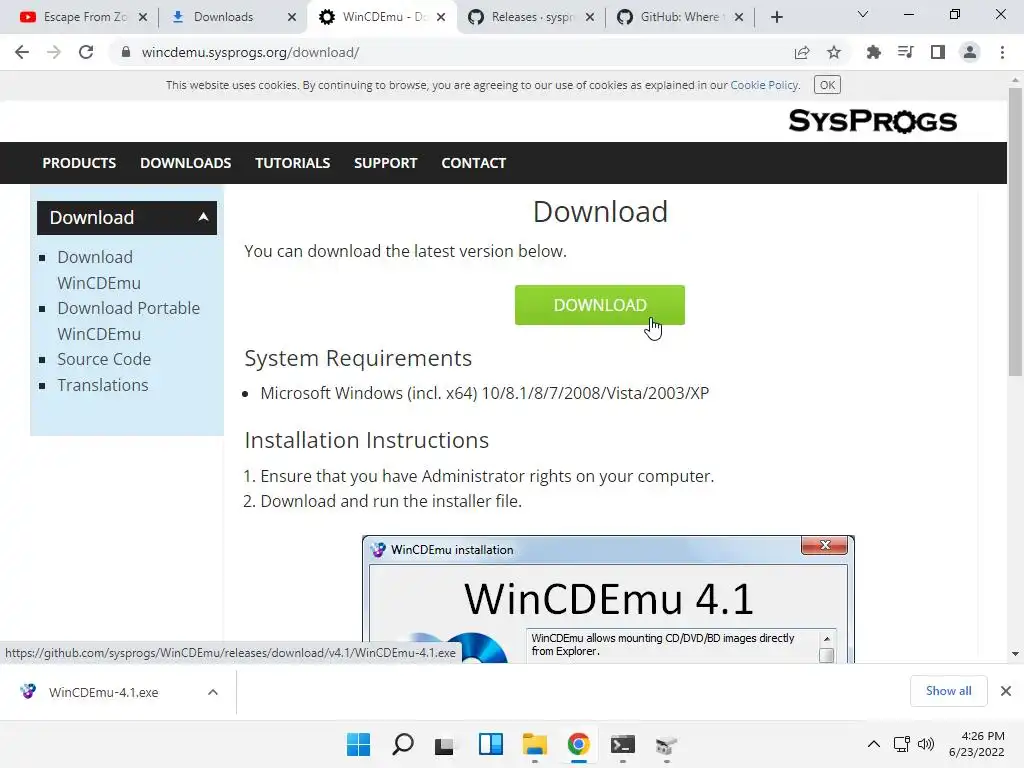
Task: Close the GitHub: Where tab
Action: click(x=739, y=17)
